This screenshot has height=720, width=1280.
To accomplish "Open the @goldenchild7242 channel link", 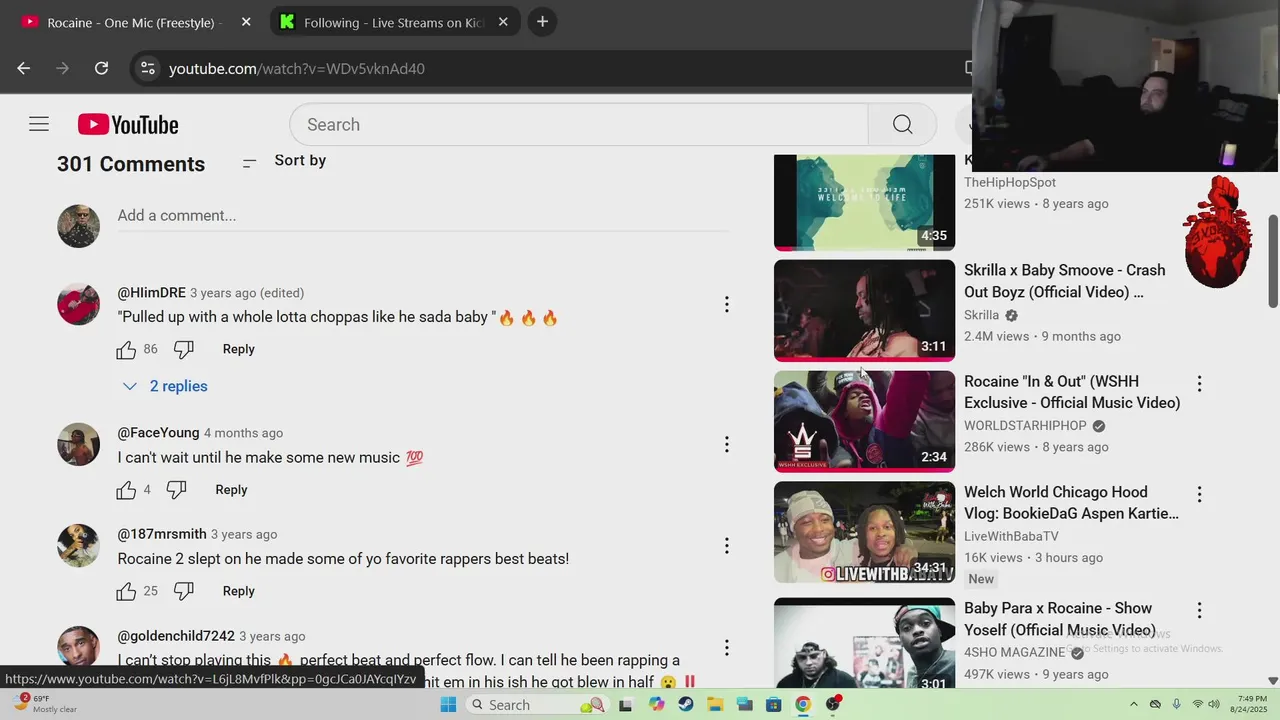I will 176,636.
